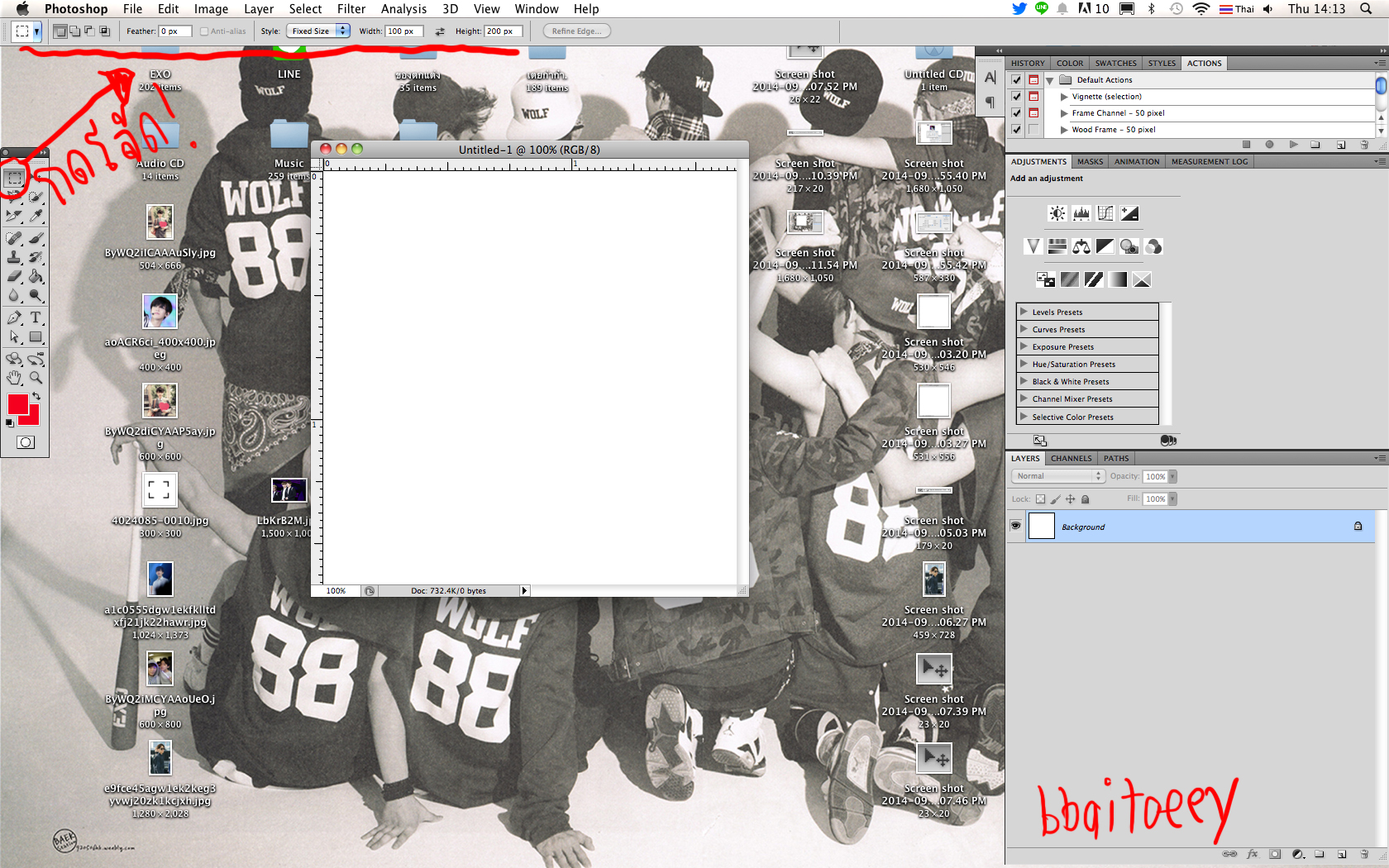Select the Blur tool
The width and height of the screenshot is (1389, 868).
point(15,296)
